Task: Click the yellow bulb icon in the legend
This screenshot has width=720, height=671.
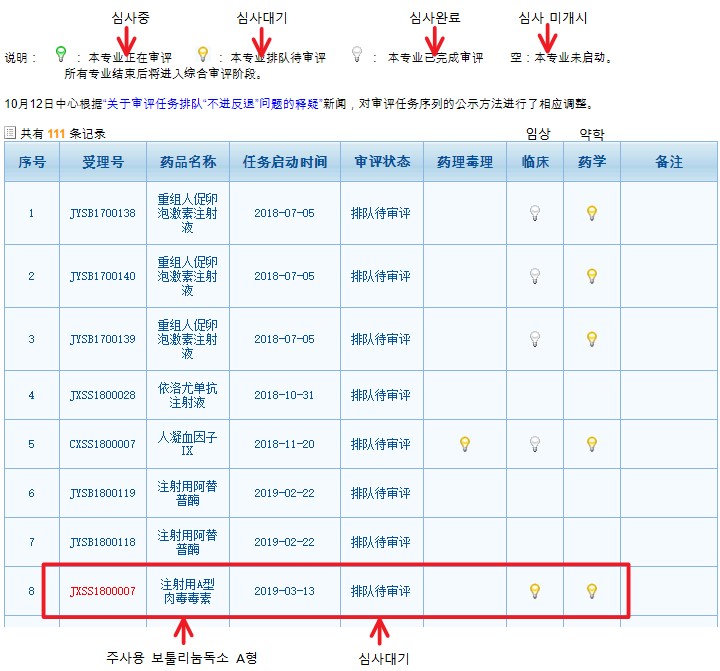Action: tap(202, 54)
